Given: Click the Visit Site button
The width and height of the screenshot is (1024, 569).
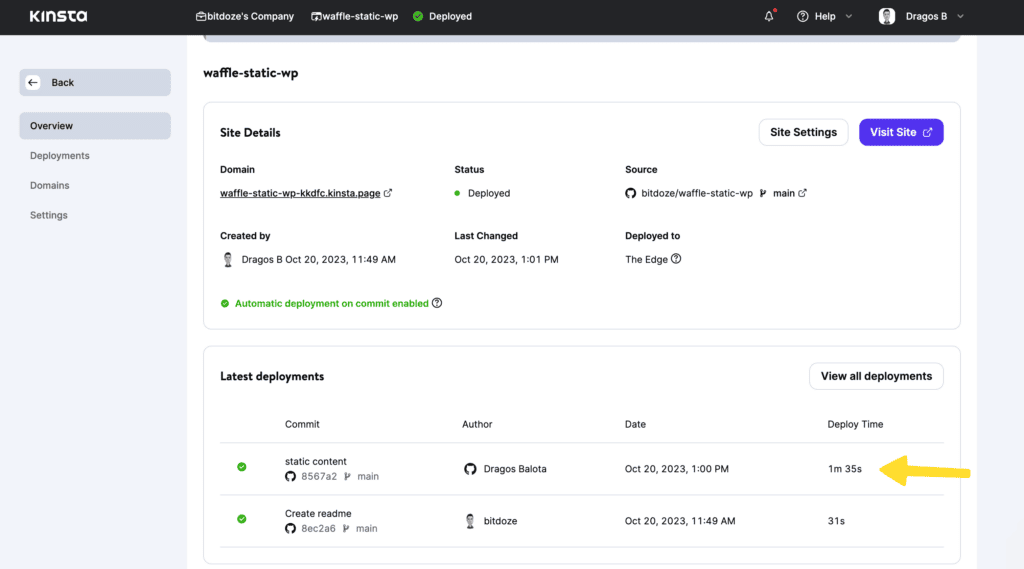Looking at the screenshot, I should (x=901, y=132).
